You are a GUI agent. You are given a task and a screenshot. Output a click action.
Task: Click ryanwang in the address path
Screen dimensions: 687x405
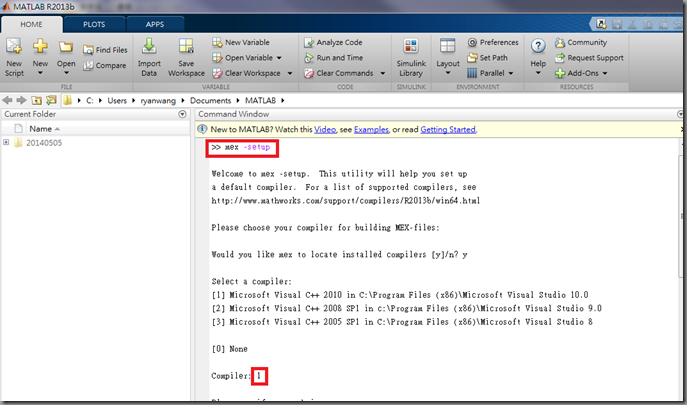tap(158, 101)
